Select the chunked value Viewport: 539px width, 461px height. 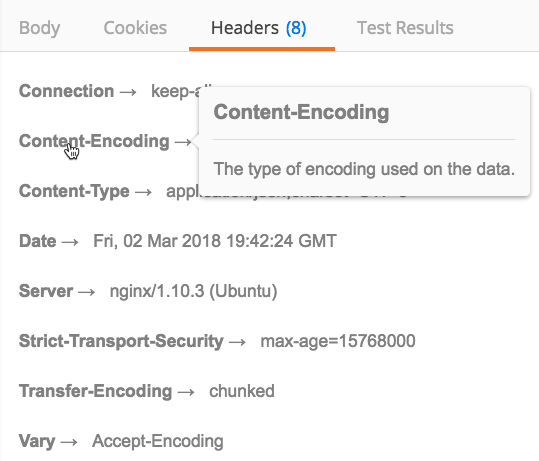point(242,391)
